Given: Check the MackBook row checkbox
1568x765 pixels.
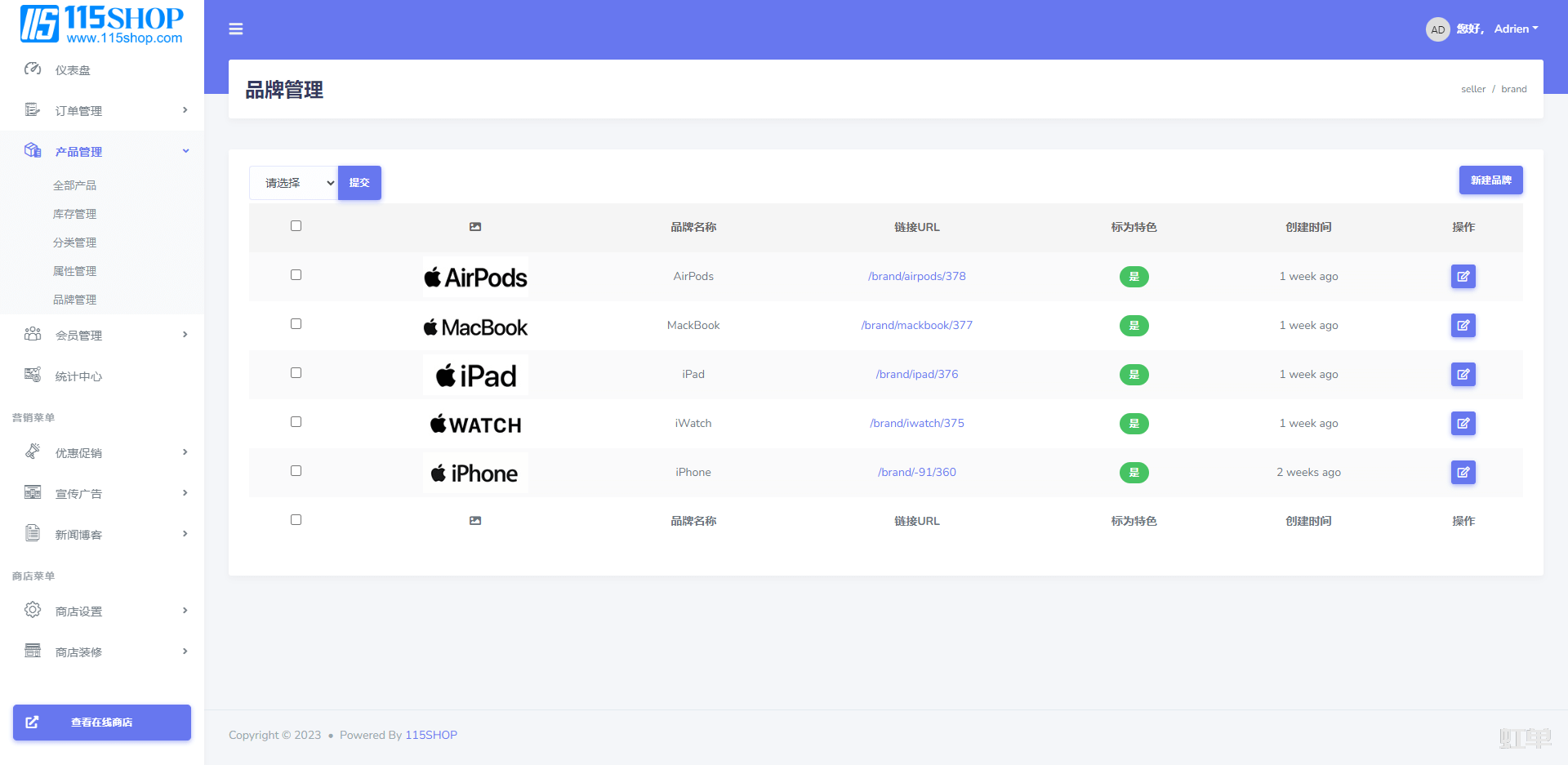Looking at the screenshot, I should (296, 324).
